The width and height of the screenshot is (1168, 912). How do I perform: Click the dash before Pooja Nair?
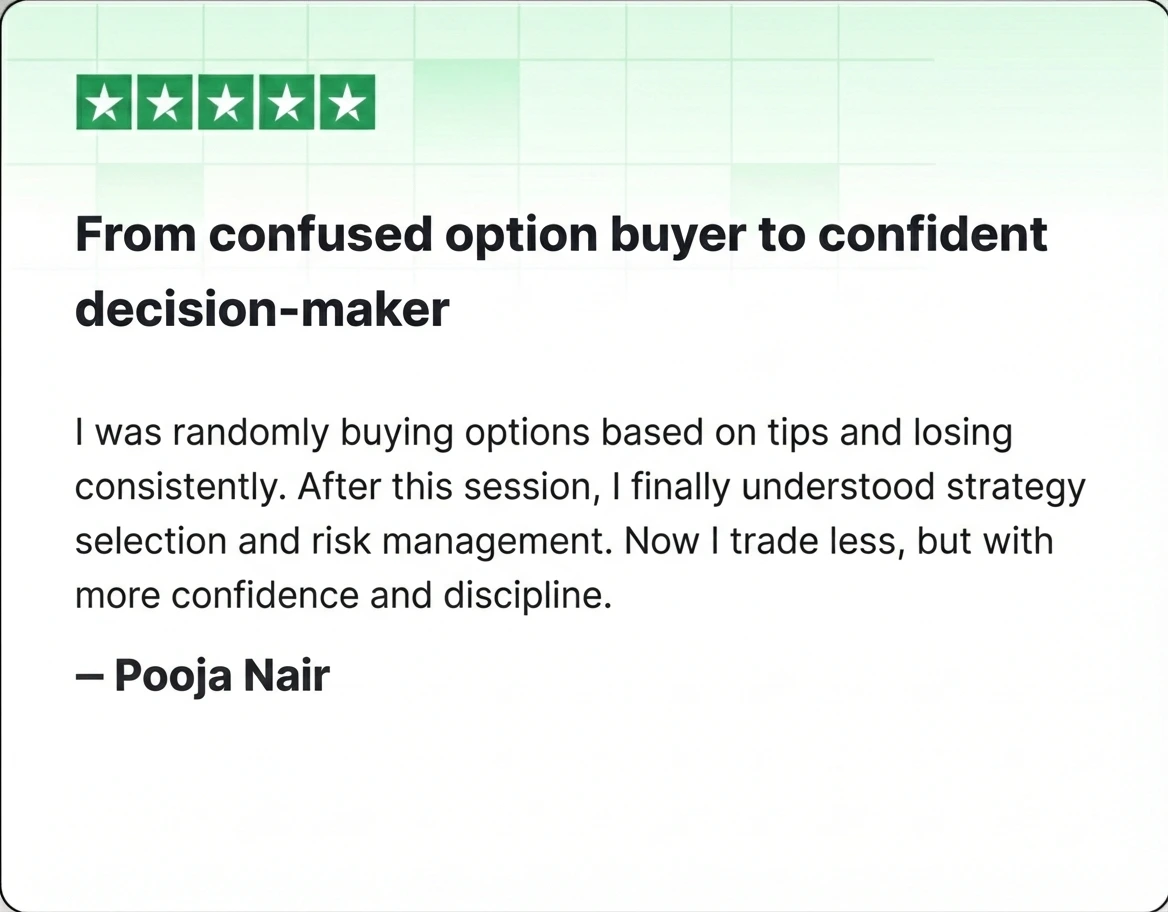coord(89,676)
